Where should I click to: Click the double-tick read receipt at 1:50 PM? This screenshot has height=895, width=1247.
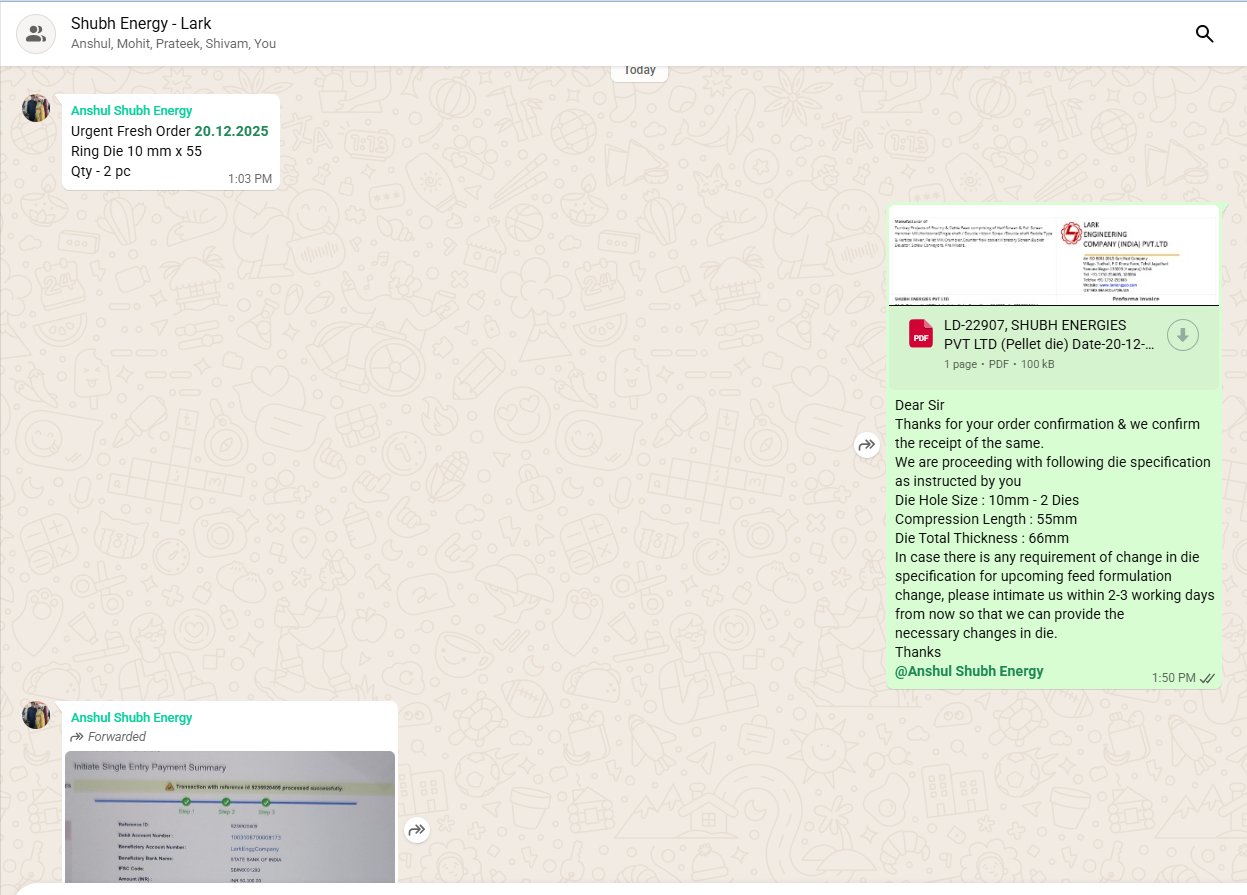(x=1207, y=678)
